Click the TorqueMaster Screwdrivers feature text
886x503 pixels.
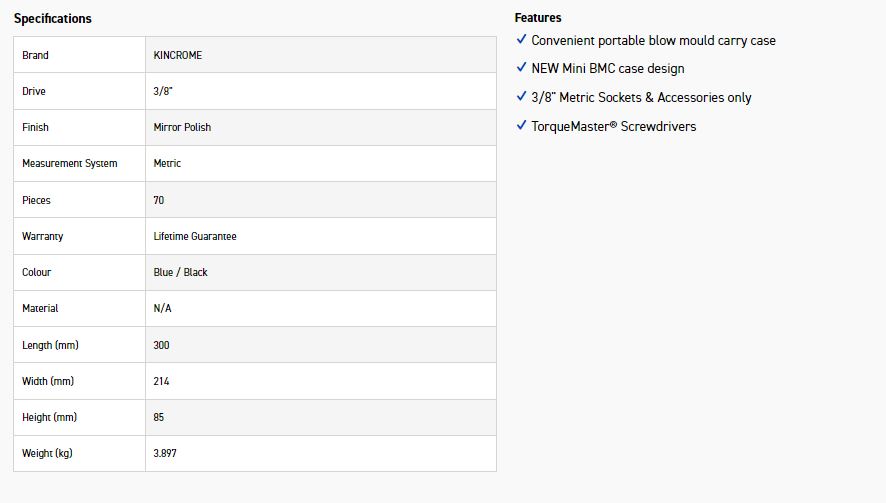pos(613,126)
